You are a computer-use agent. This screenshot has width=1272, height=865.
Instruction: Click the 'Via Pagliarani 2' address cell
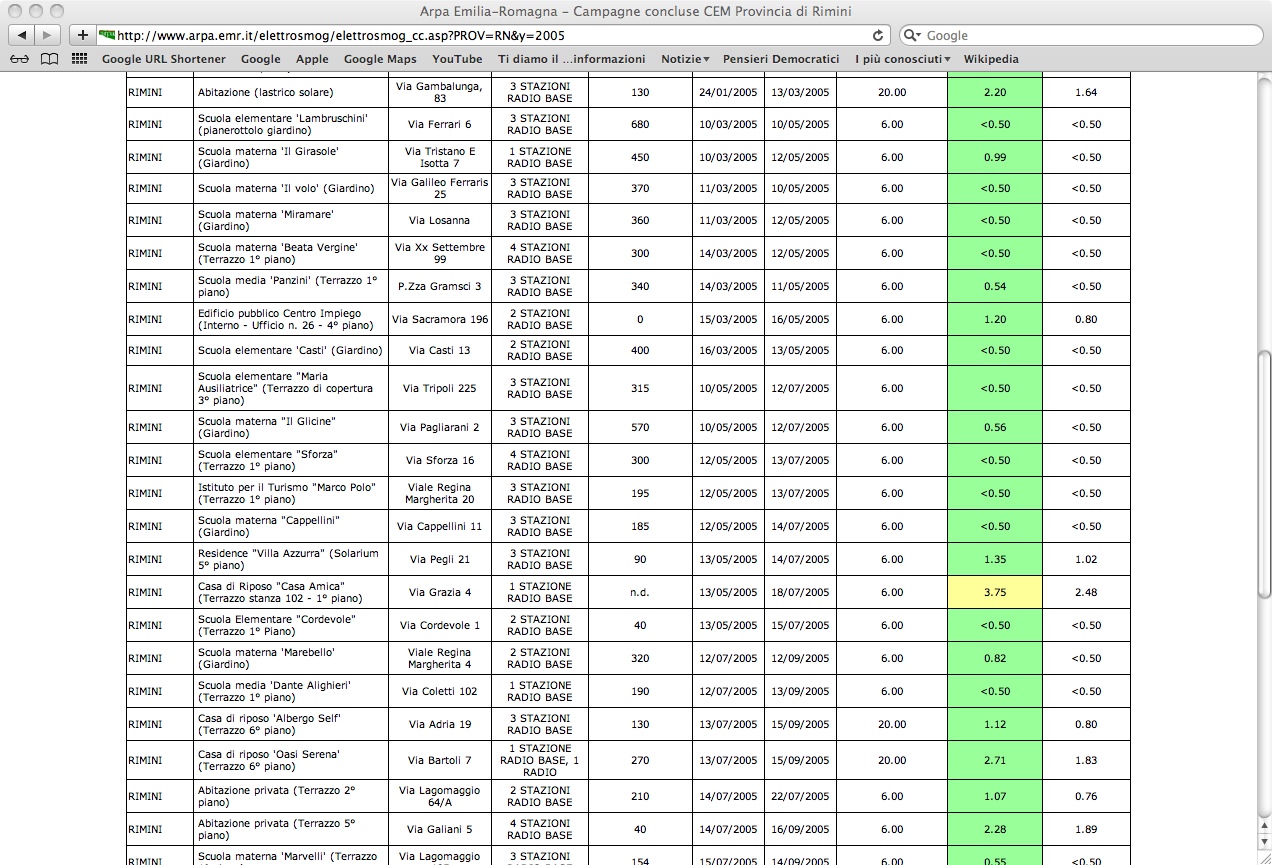[x=440, y=427]
